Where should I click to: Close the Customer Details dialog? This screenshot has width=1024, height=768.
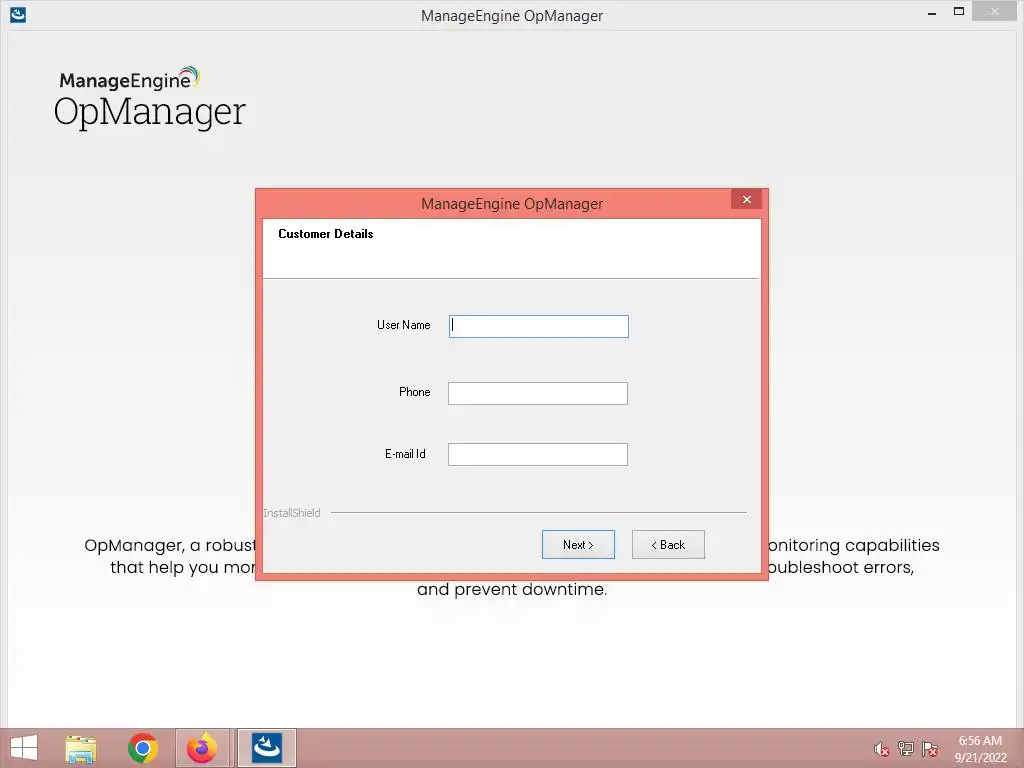(x=746, y=199)
